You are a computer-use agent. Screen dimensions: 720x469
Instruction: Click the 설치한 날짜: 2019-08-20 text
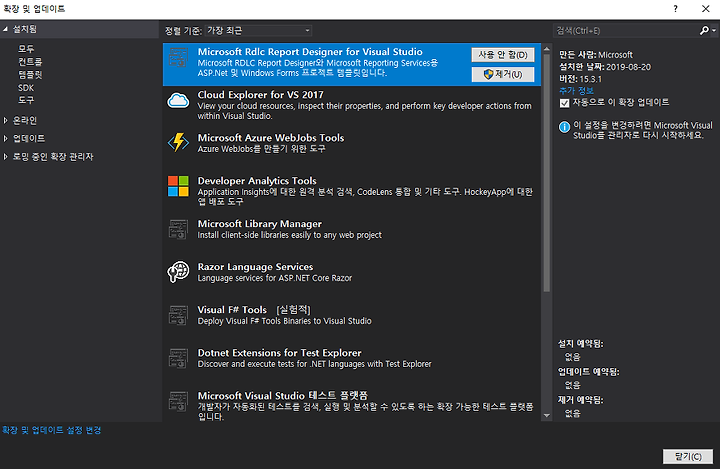click(605, 67)
